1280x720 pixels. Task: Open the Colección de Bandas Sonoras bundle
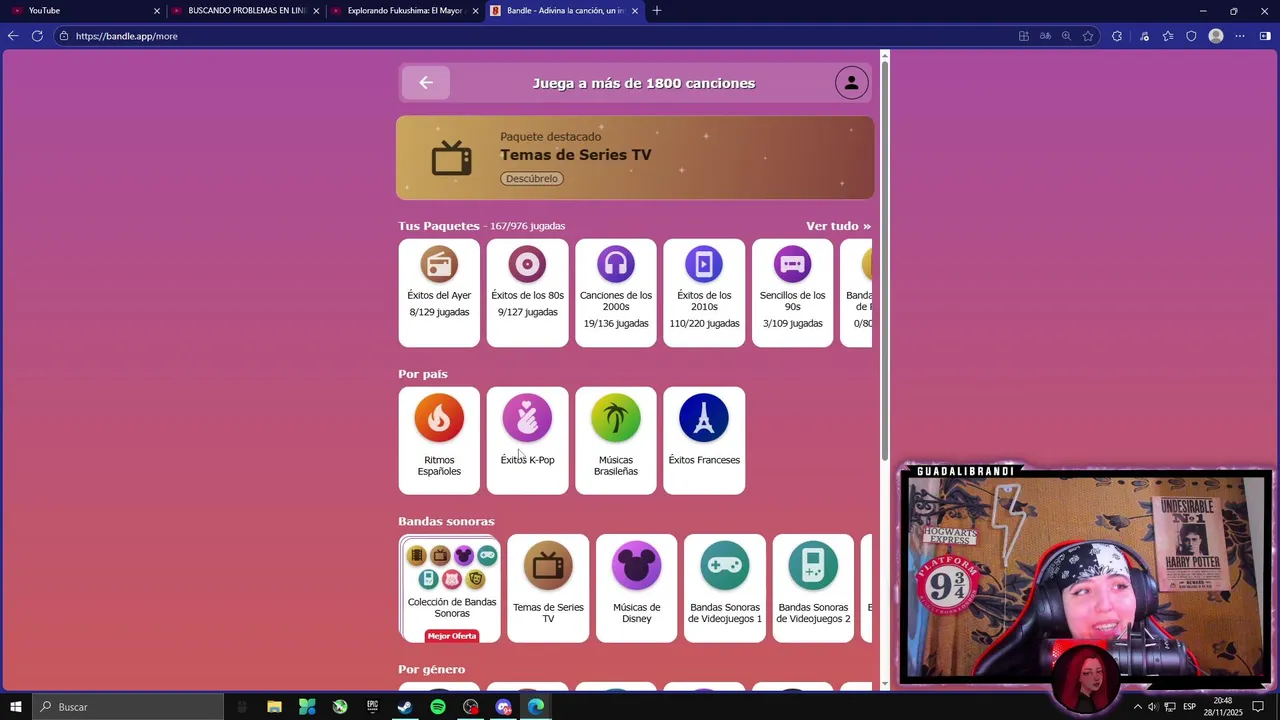coord(451,588)
